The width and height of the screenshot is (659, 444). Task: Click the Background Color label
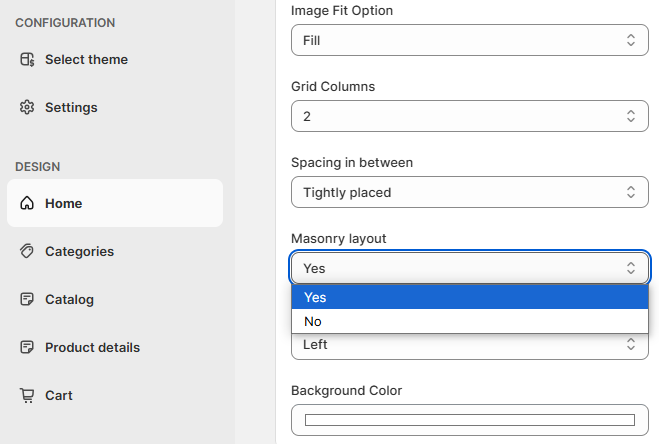(x=346, y=391)
